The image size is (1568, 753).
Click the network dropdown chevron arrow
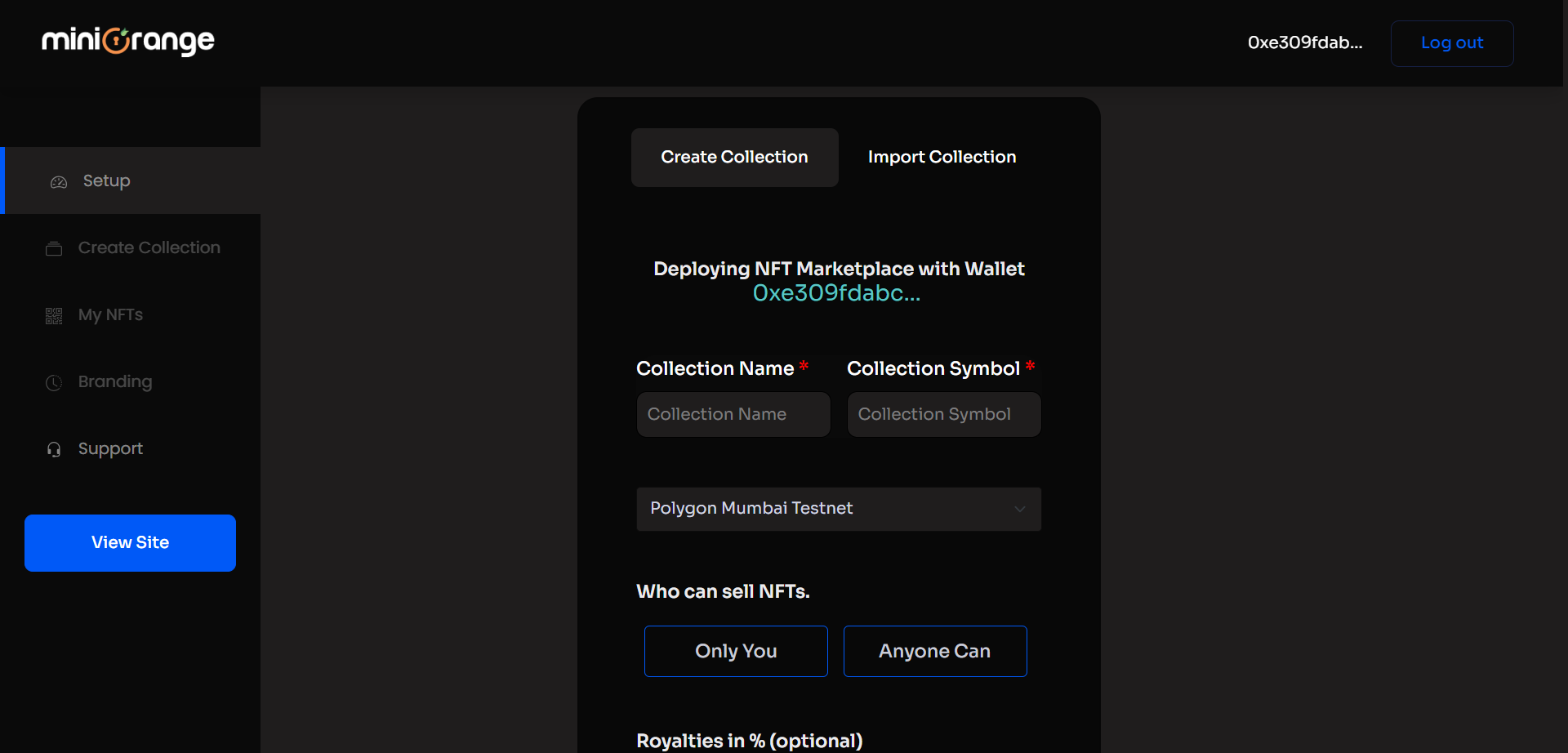tap(1019, 509)
